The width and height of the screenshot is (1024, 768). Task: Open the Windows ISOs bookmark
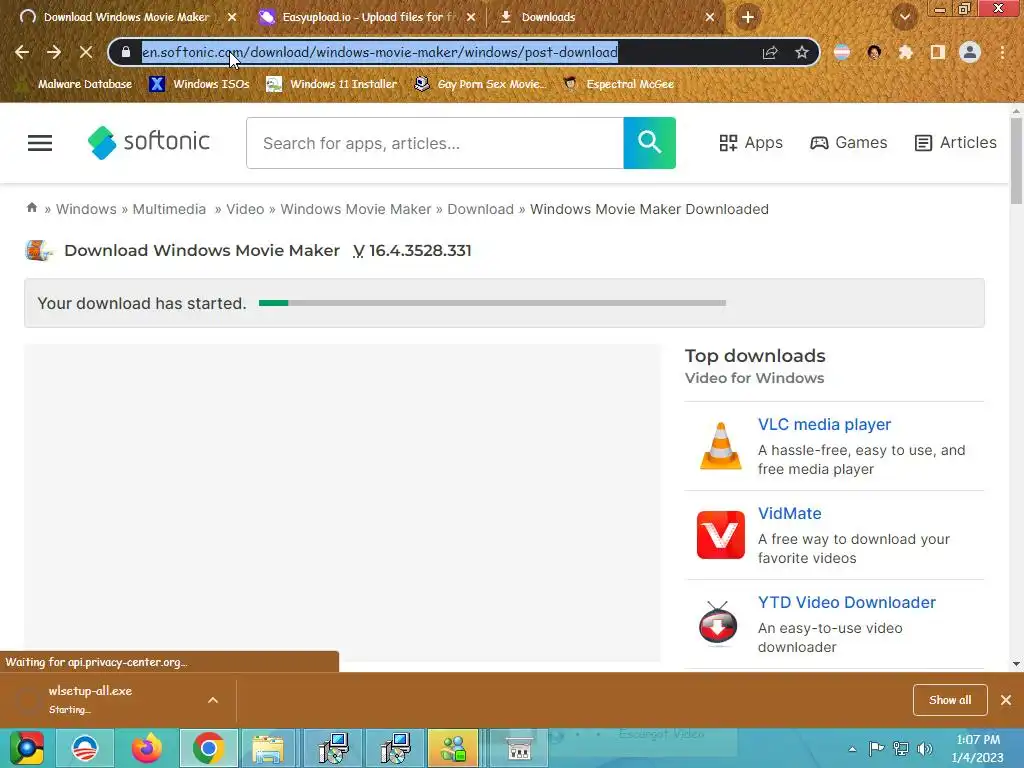pos(199,84)
